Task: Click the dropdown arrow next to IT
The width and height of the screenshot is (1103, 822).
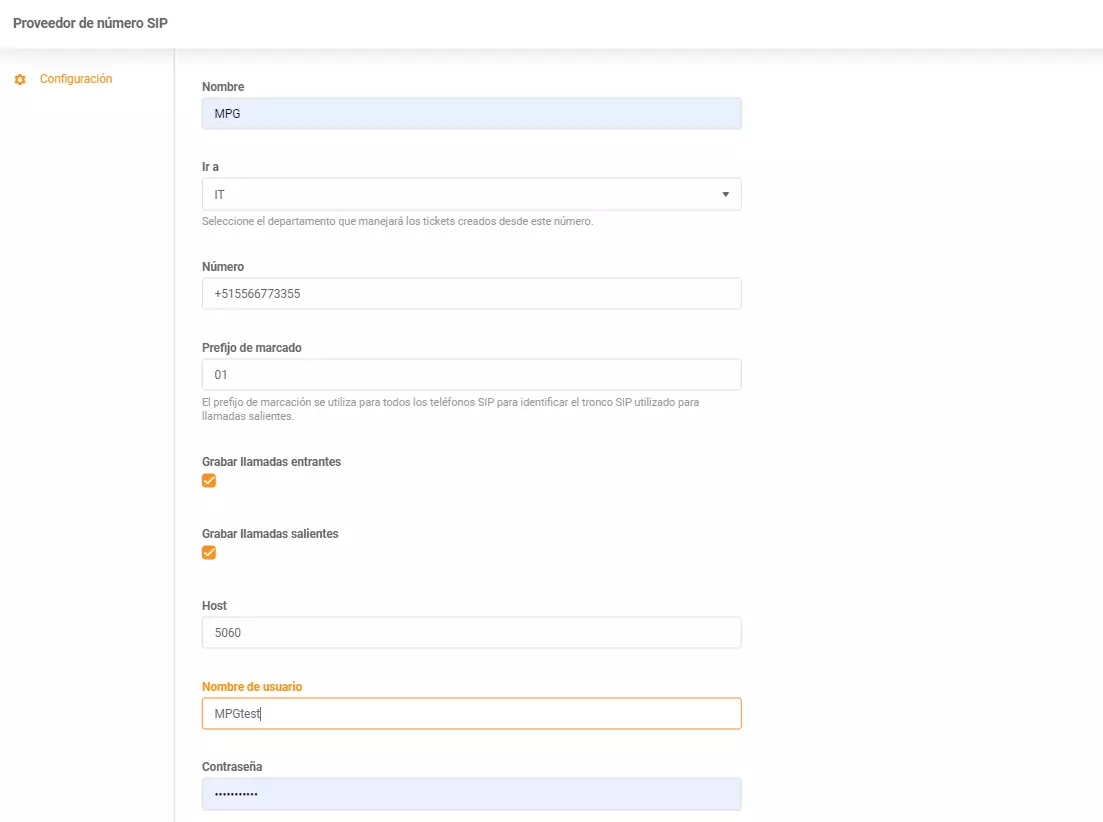Action: pyautogui.click(x=727, y=193)
